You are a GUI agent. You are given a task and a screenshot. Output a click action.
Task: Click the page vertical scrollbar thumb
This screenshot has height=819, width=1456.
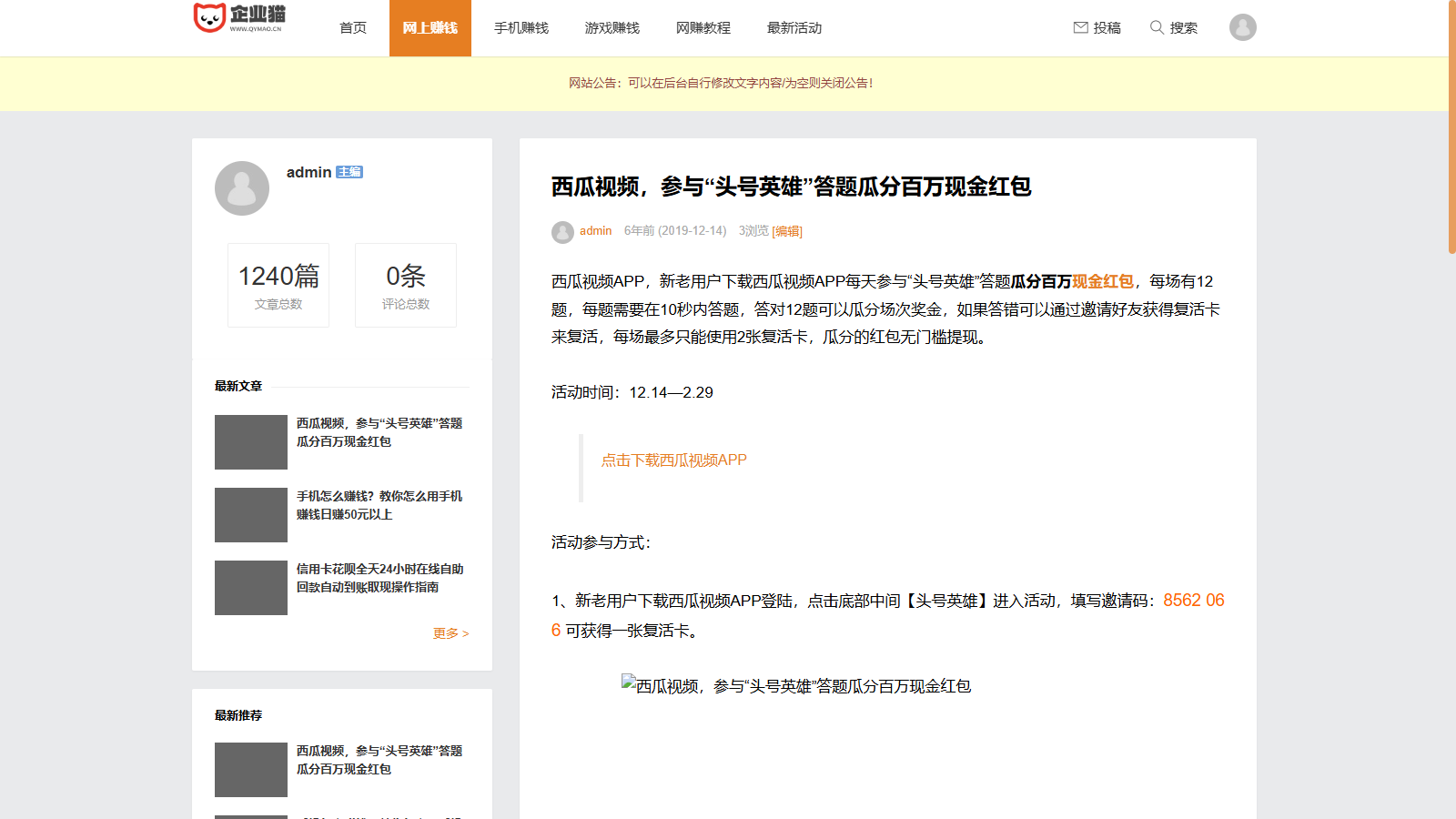[1451, 127]
